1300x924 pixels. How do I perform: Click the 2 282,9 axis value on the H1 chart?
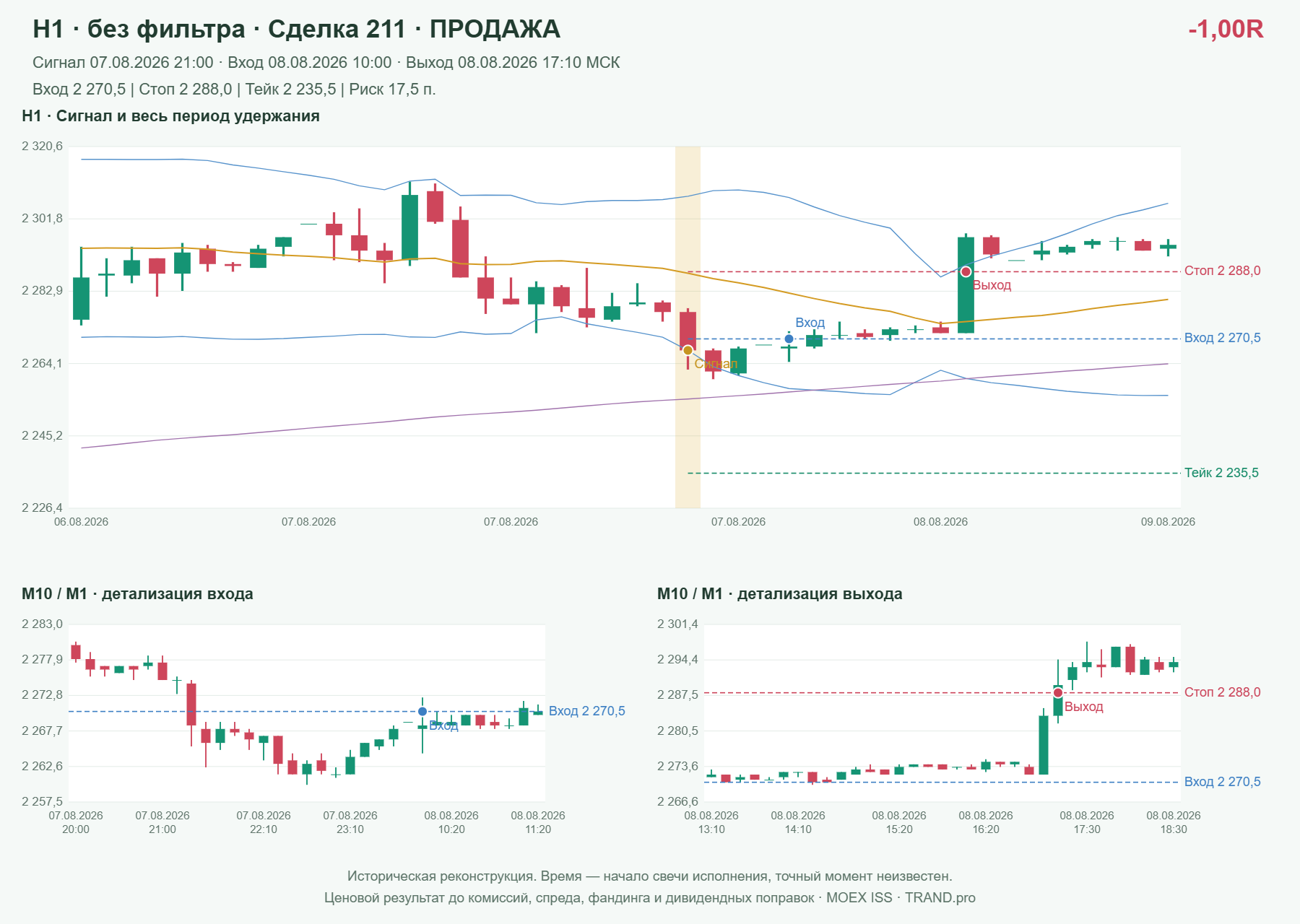[x=42, y=291]
